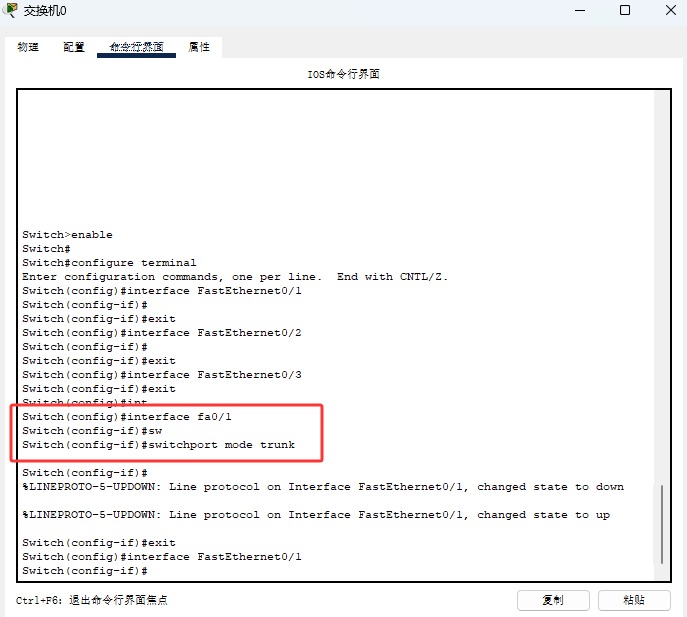
Task: Click the IOS命令行界面 heading label
Action: [343, 74]
